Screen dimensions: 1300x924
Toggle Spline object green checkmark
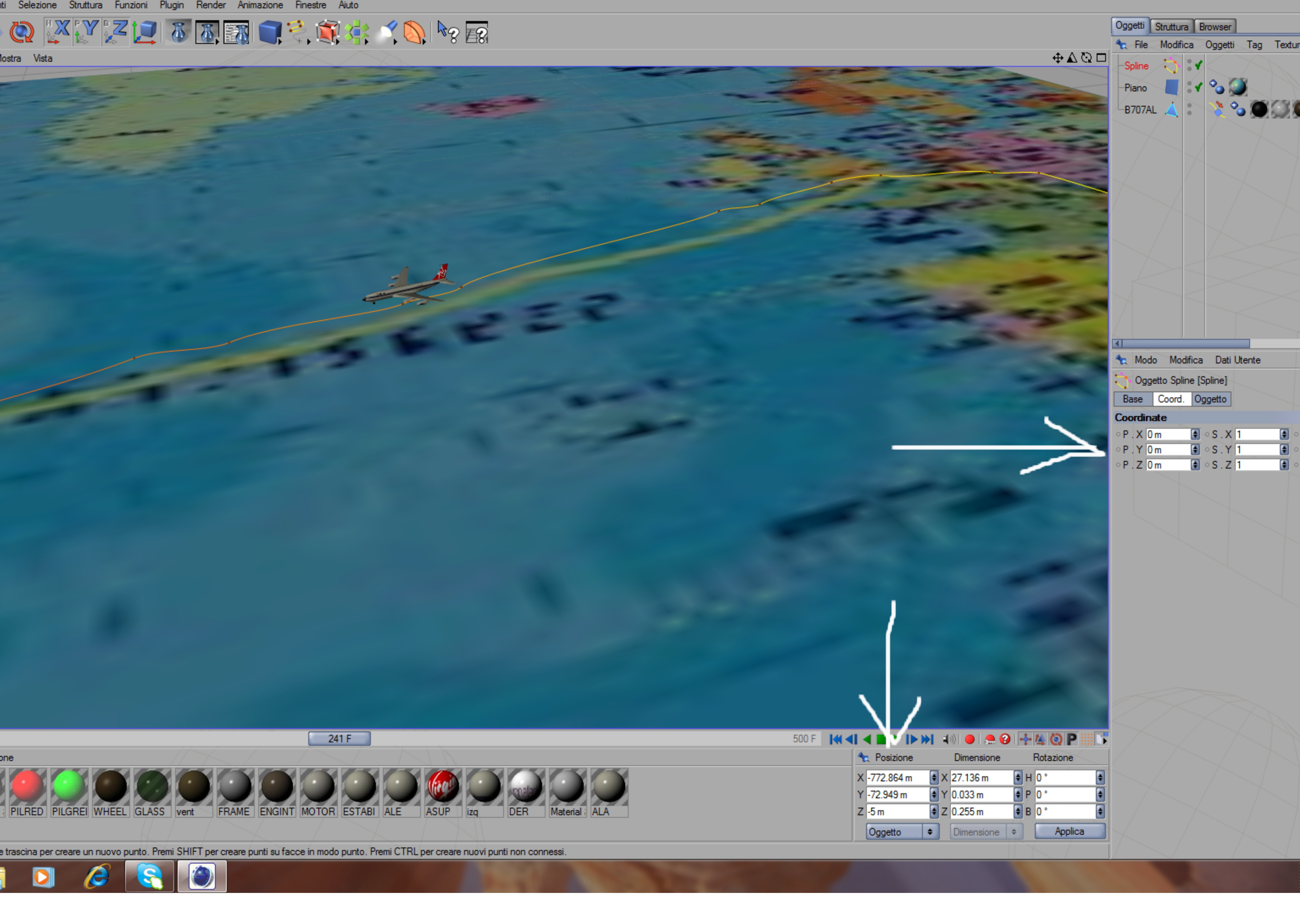coord(1199,65)
